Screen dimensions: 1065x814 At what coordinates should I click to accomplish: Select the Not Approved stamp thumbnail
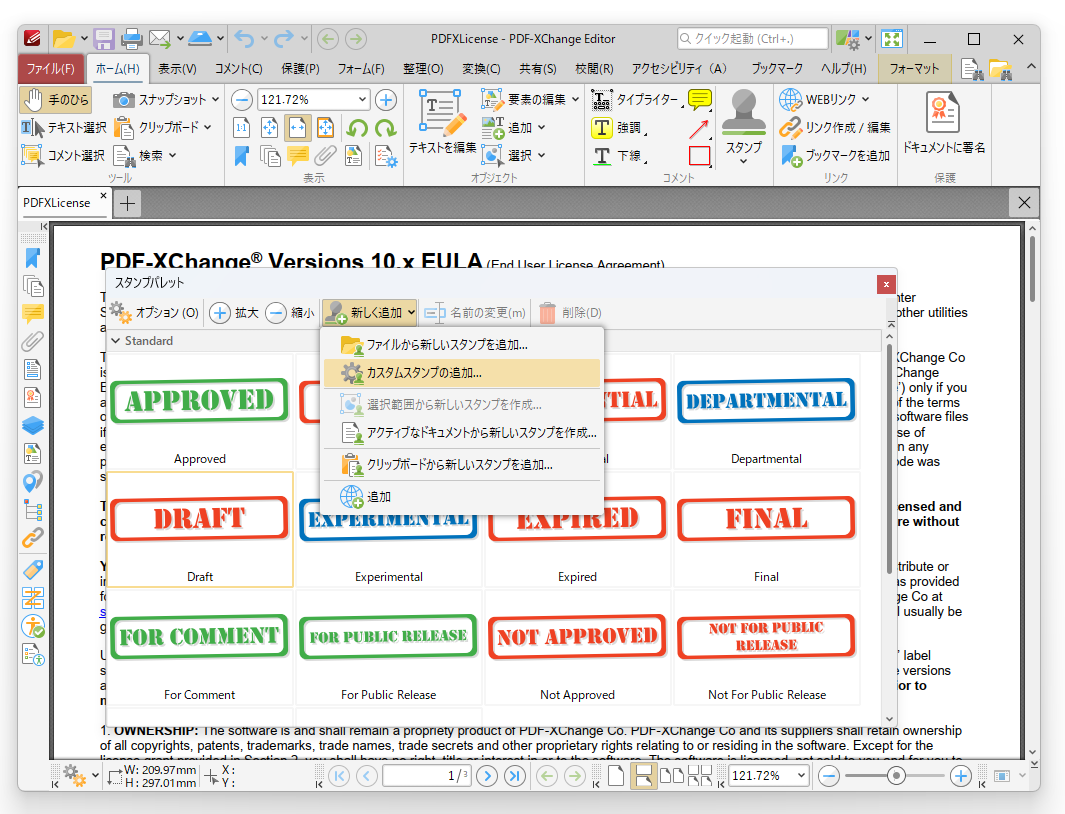pos(577,648)
